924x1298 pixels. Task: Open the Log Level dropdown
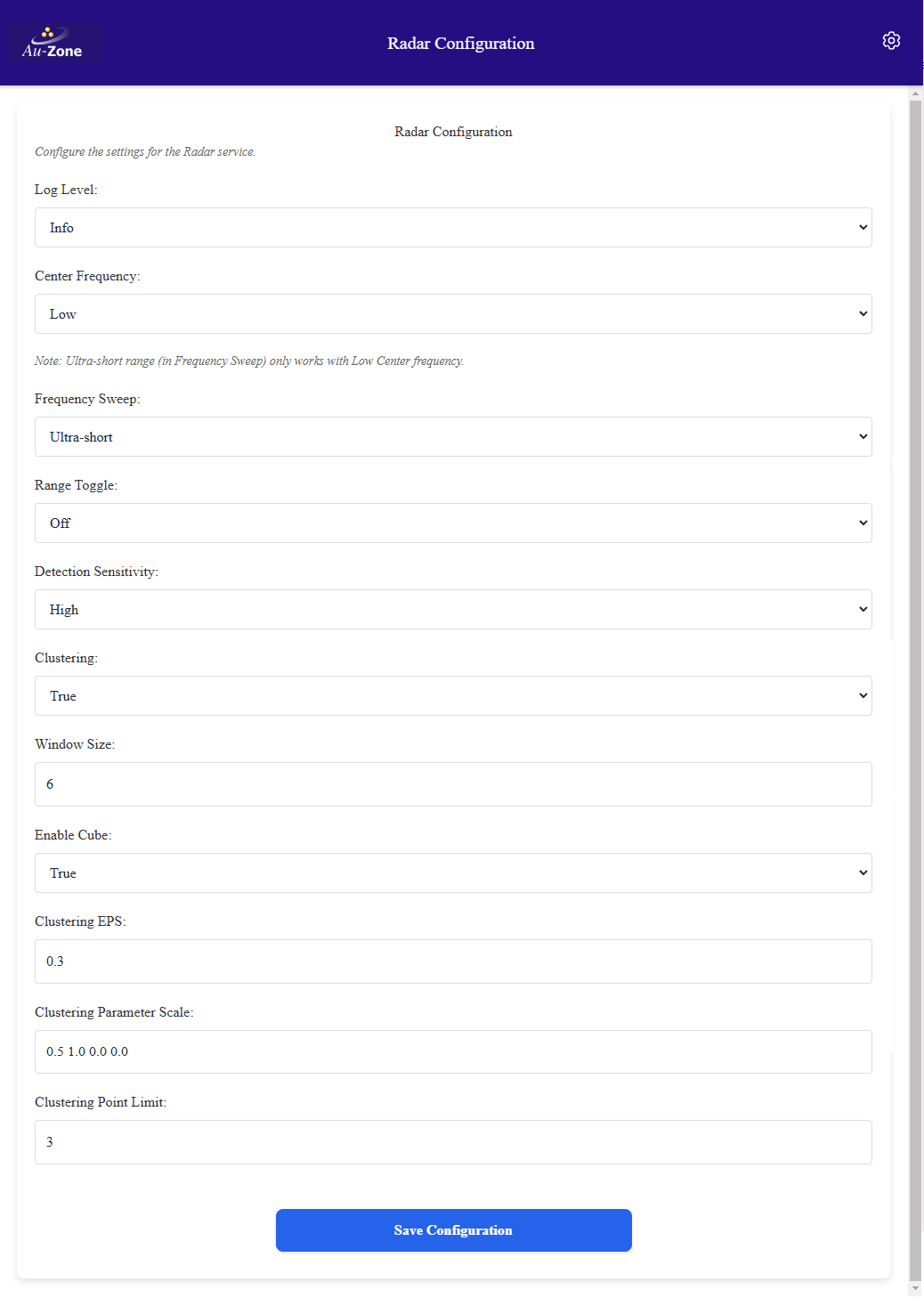point(453,227)
